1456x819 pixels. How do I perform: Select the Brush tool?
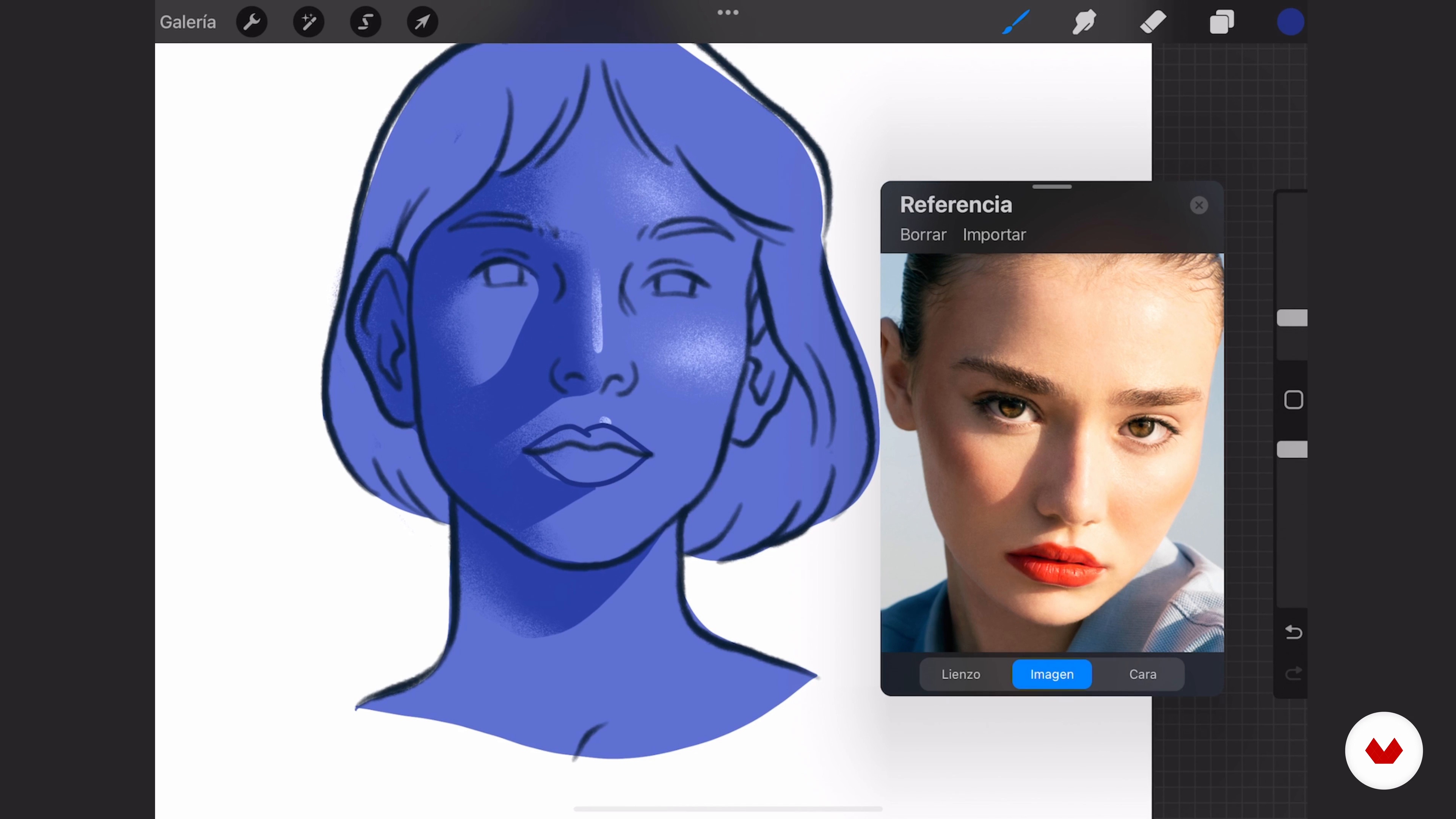tap(1016, 22)
